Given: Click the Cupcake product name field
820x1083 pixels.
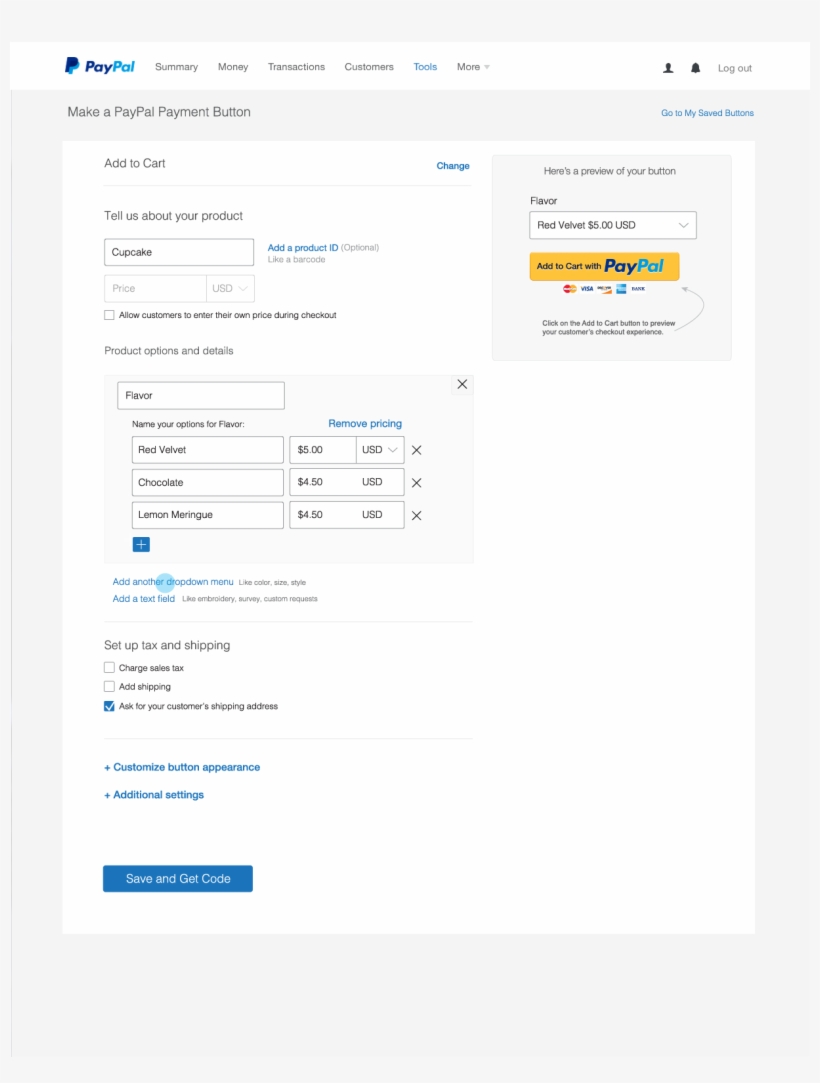Looking at the screenshot, I should 179,253.
